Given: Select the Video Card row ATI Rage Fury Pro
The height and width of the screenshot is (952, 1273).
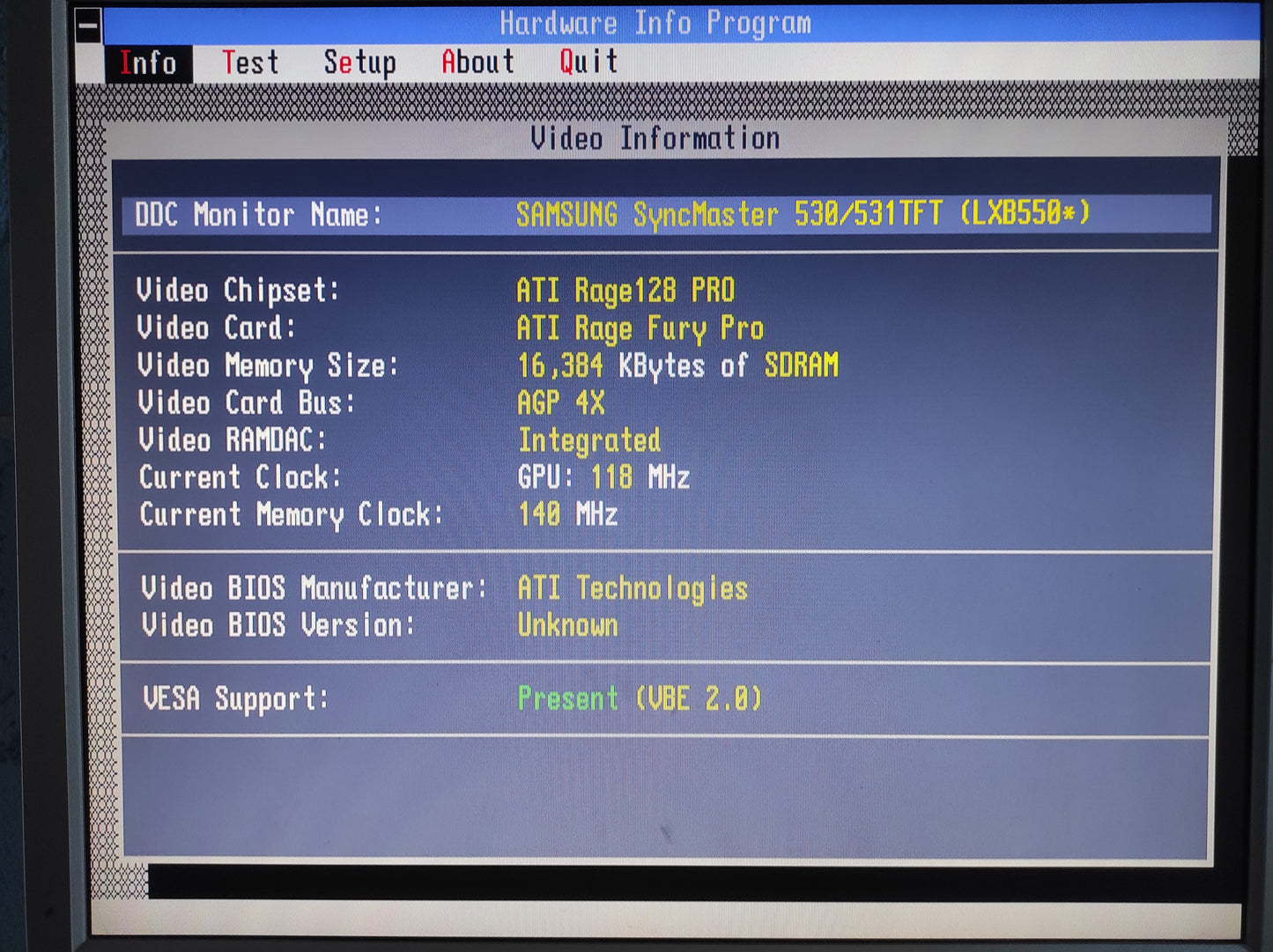Looking at the screenshot, I should (x=640, y=328).
